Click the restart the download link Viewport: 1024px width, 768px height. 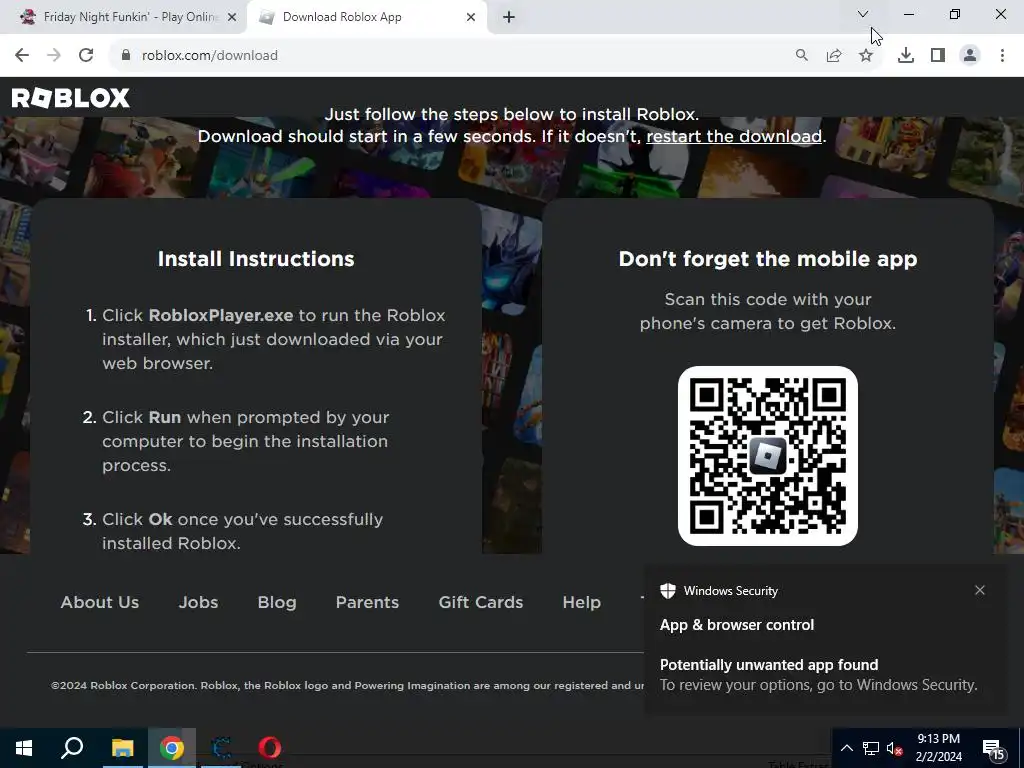coord(734,136)
